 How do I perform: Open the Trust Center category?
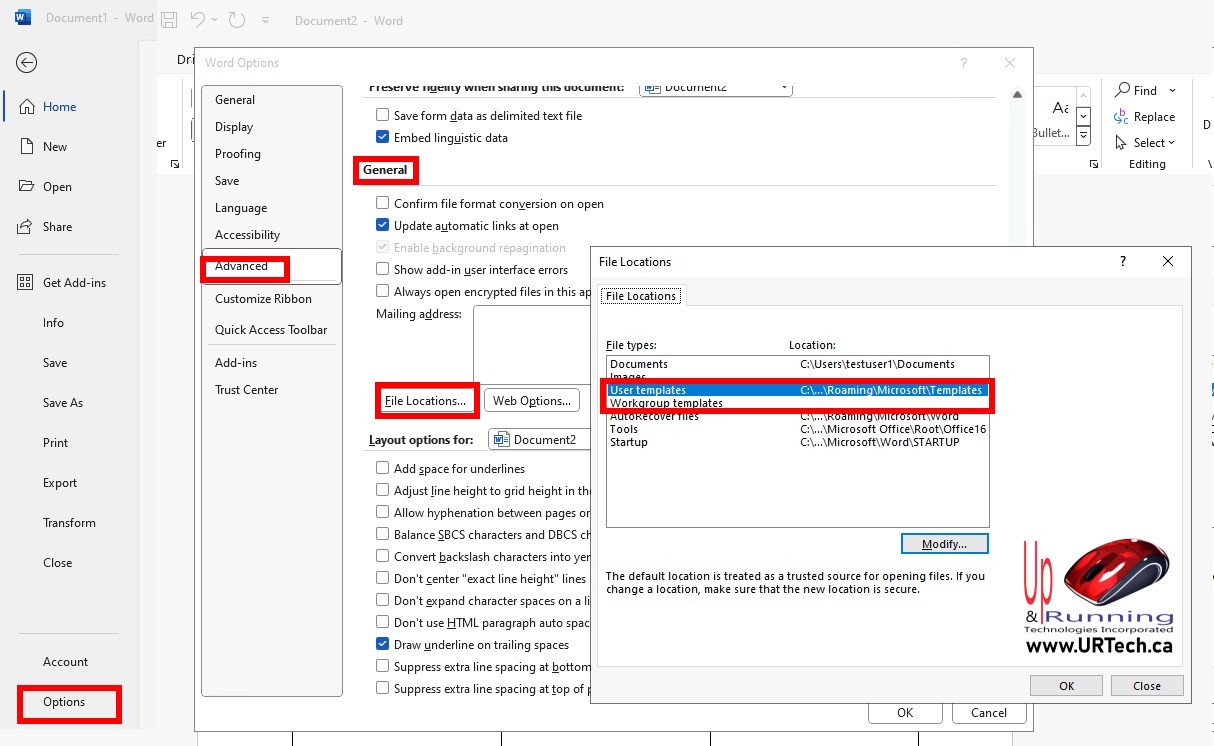click(x=247, y=390)
